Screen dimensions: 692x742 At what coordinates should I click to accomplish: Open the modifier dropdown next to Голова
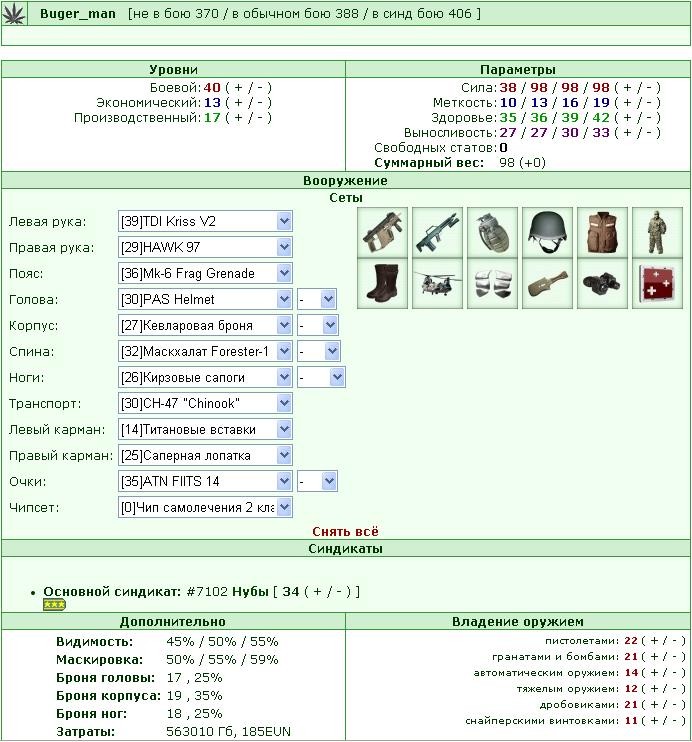click(317, 299)
